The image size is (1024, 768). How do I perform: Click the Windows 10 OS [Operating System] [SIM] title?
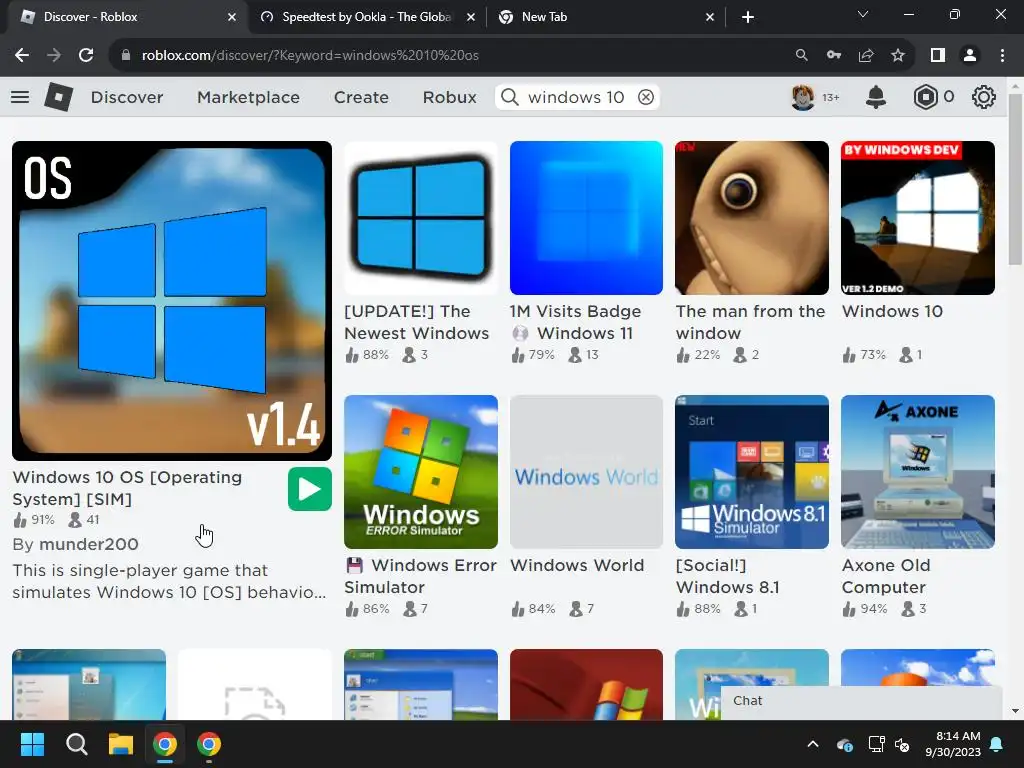(127, 488)
